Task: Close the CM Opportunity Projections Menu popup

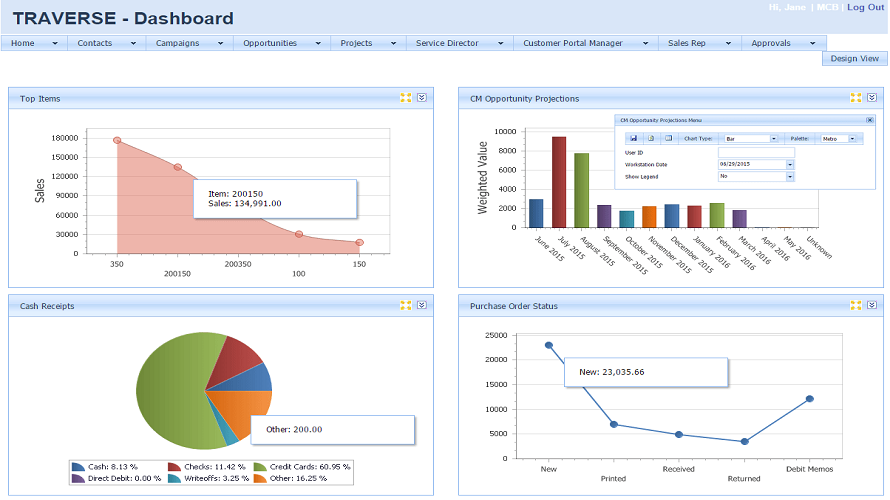Action: click(x=868, y=119)
